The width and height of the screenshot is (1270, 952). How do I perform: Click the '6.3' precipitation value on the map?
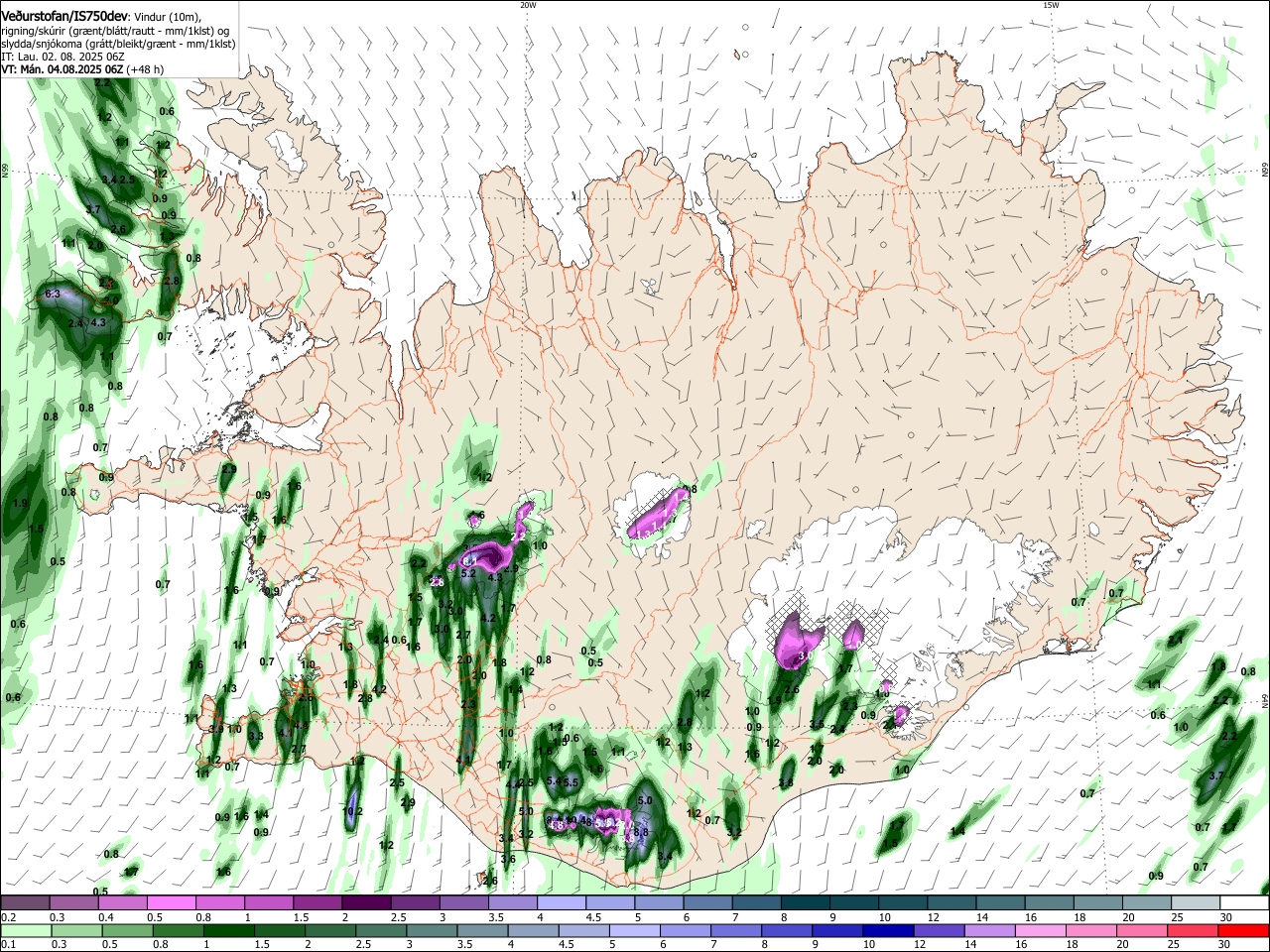coord(53,295)
